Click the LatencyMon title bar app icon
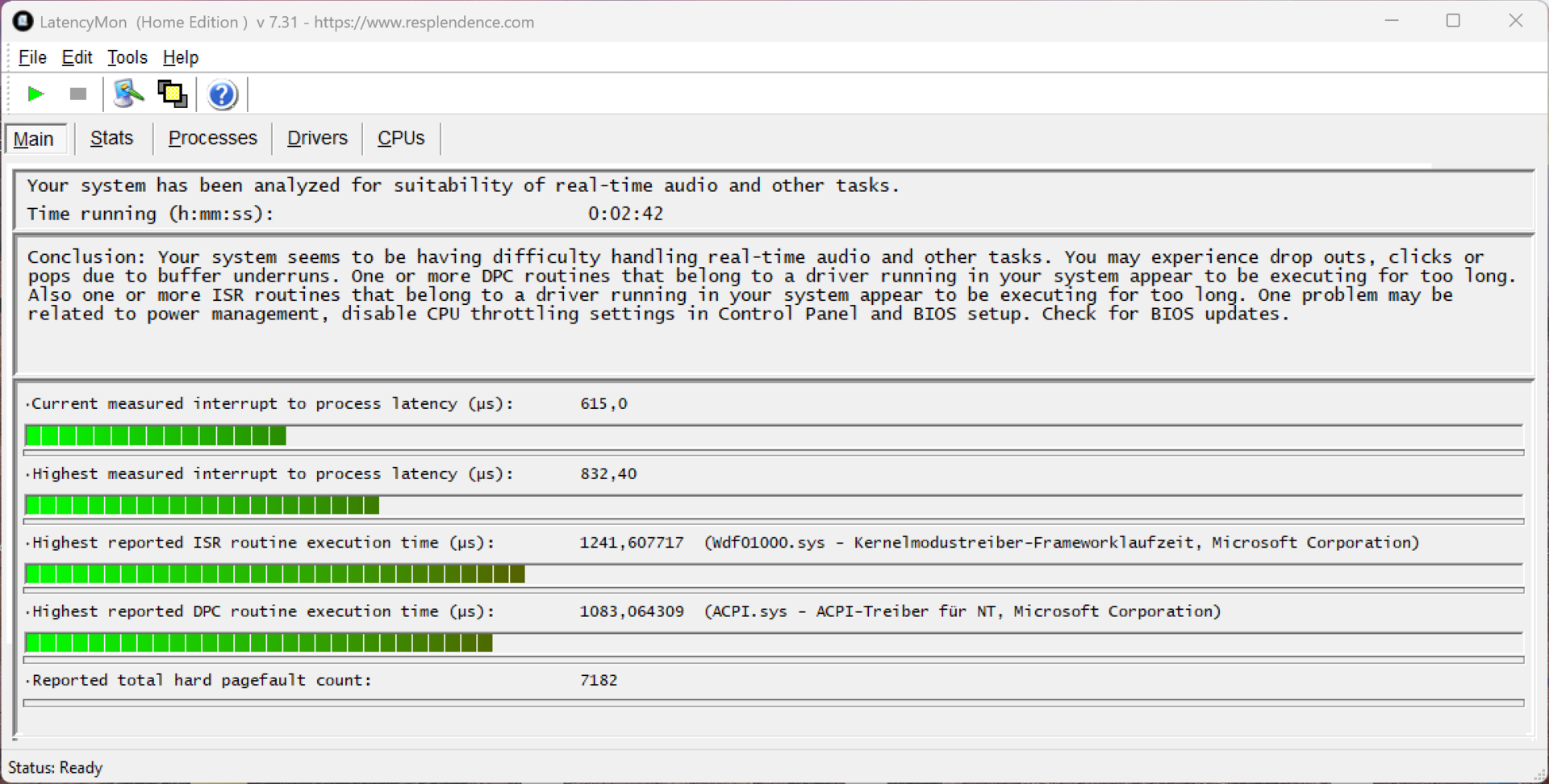1549x784 pixels. [x=23, y=22]
